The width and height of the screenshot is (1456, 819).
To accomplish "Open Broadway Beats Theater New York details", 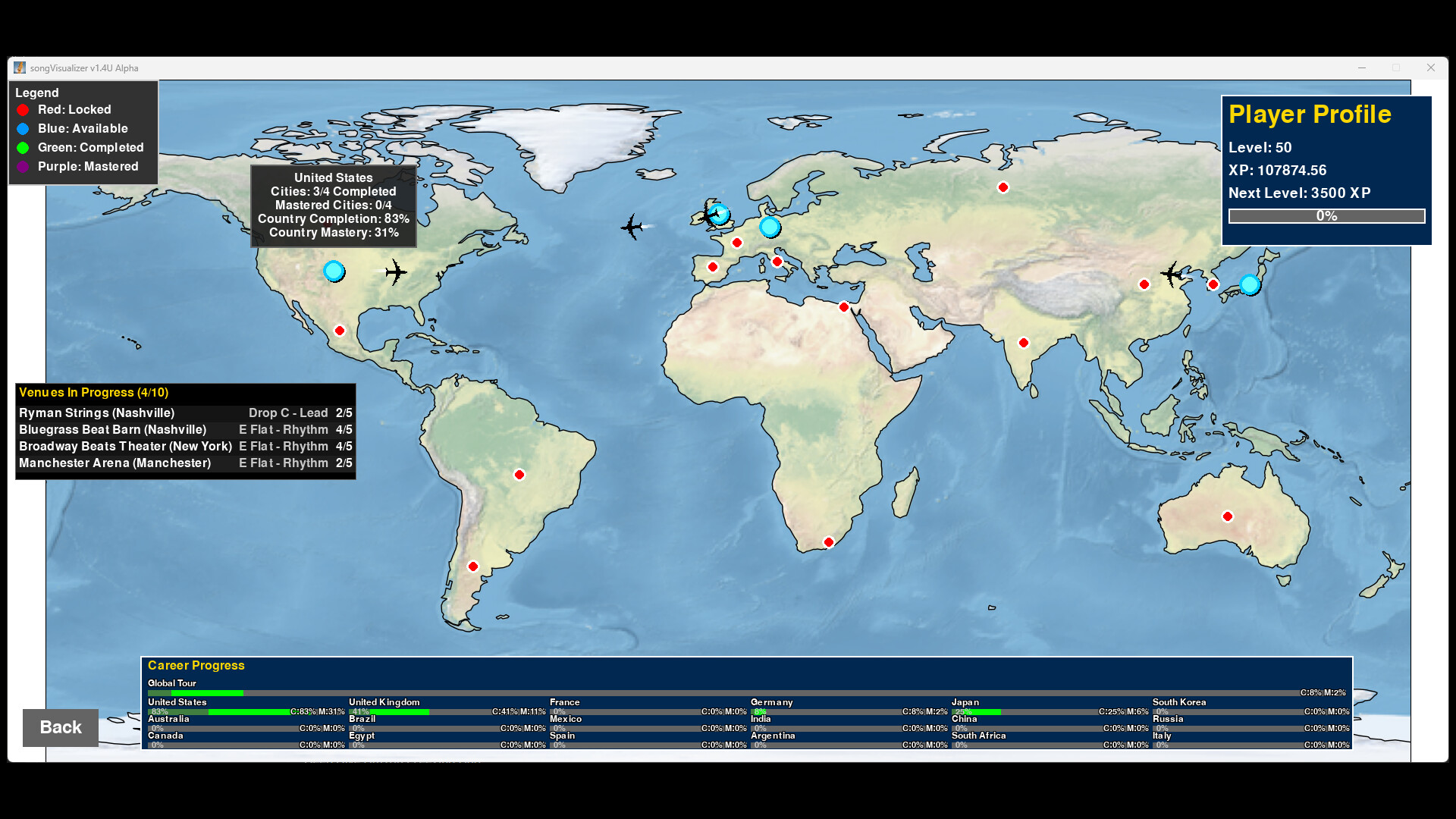I will 126,446.
